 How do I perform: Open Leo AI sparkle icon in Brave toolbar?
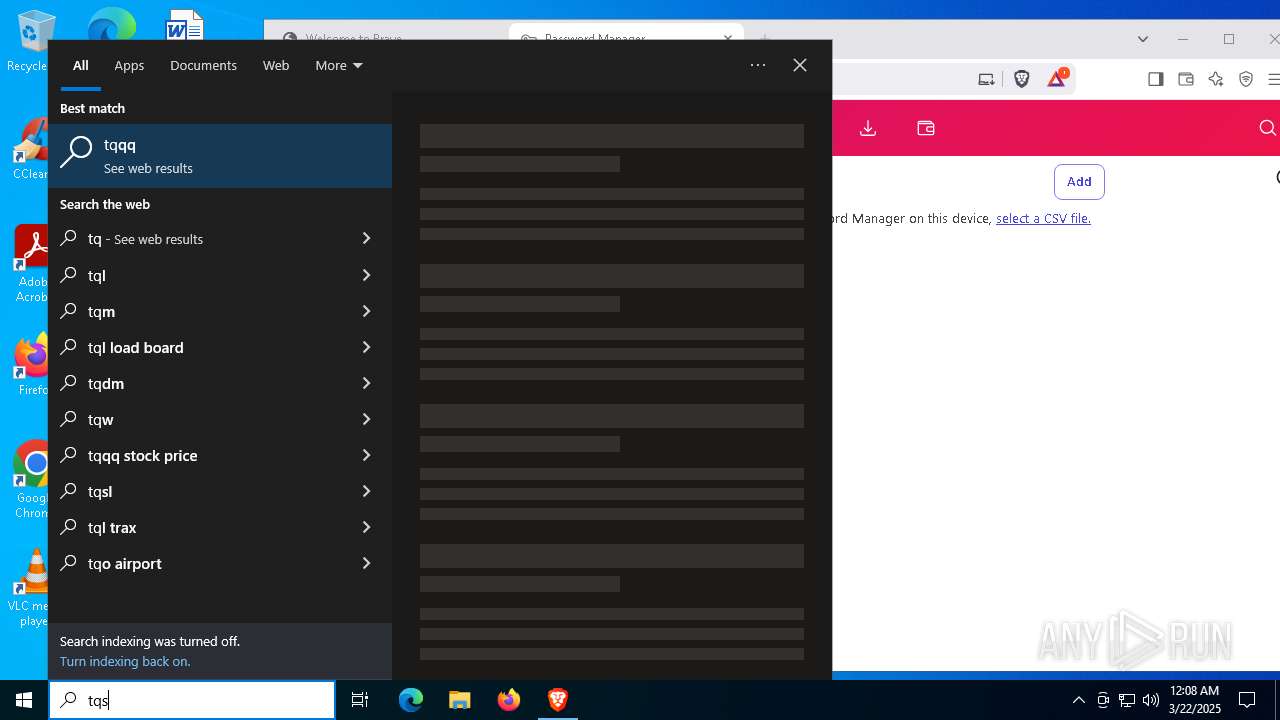pos(1216,79)
